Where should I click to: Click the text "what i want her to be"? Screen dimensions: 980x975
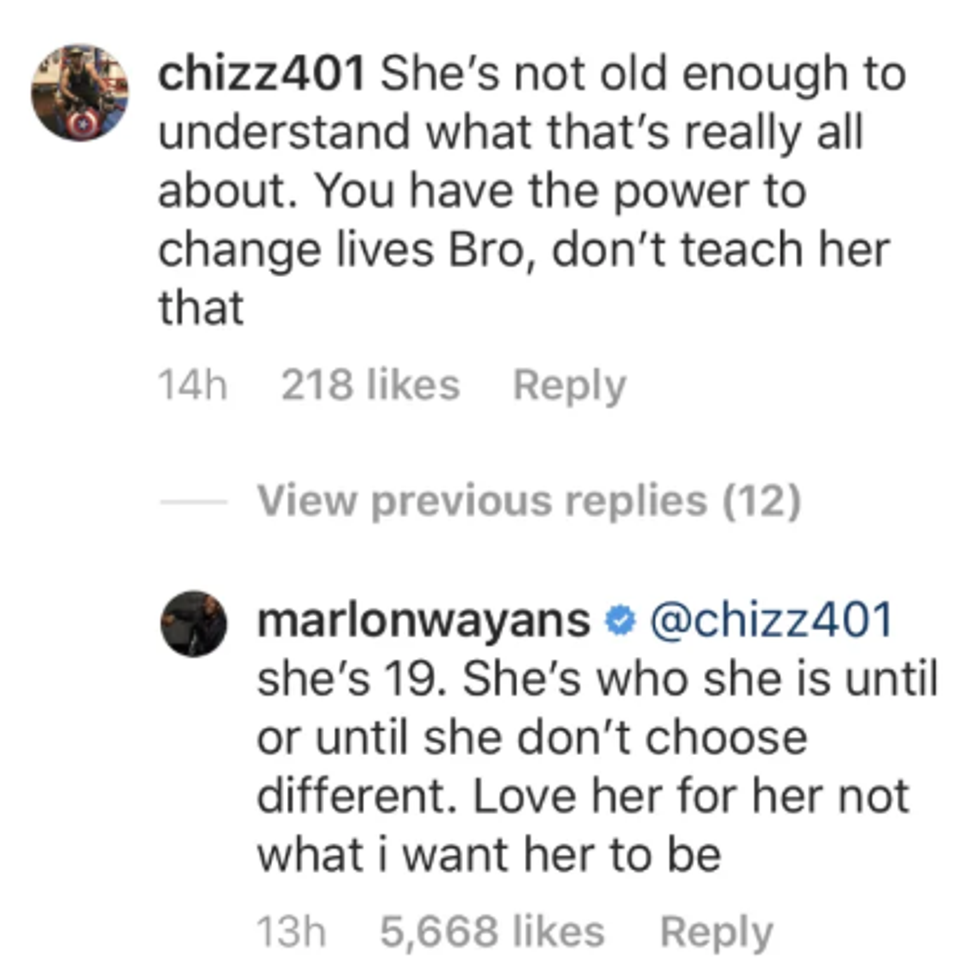(489, 855)
